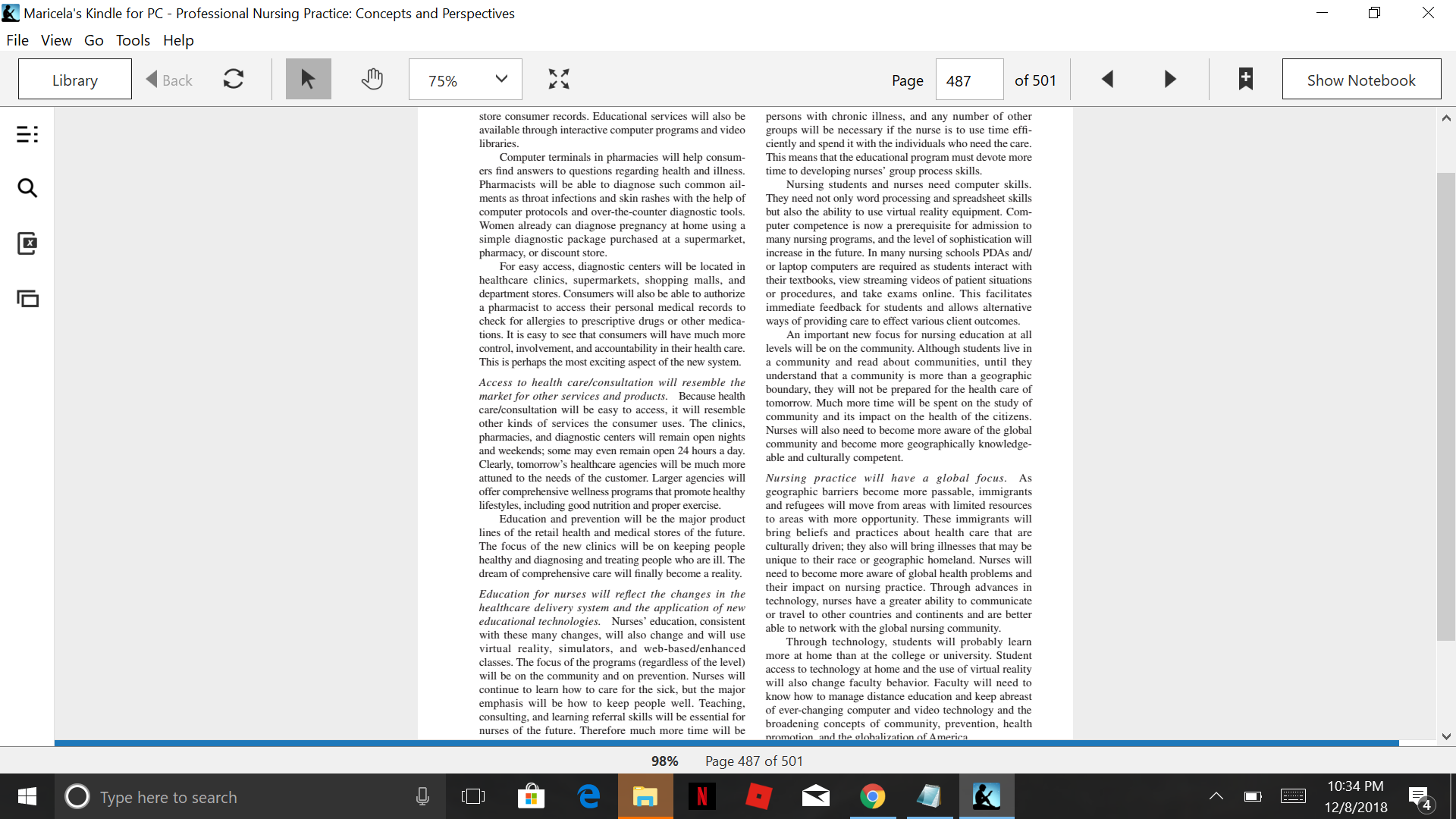Viewport: 1456px width, 819px height.
Task: Click scroll down arrow on page scrollbar
Action: (x=1446, y=736)
